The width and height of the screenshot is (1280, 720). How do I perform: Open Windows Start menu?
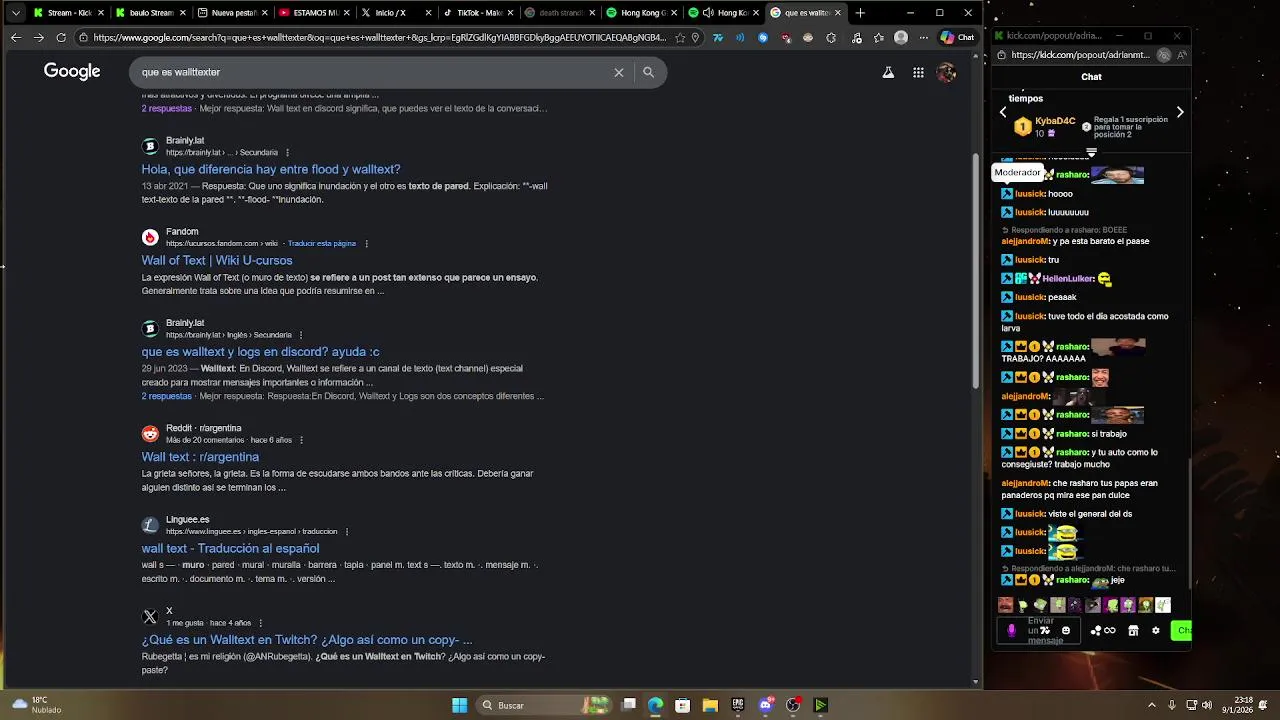pos(460,705)
